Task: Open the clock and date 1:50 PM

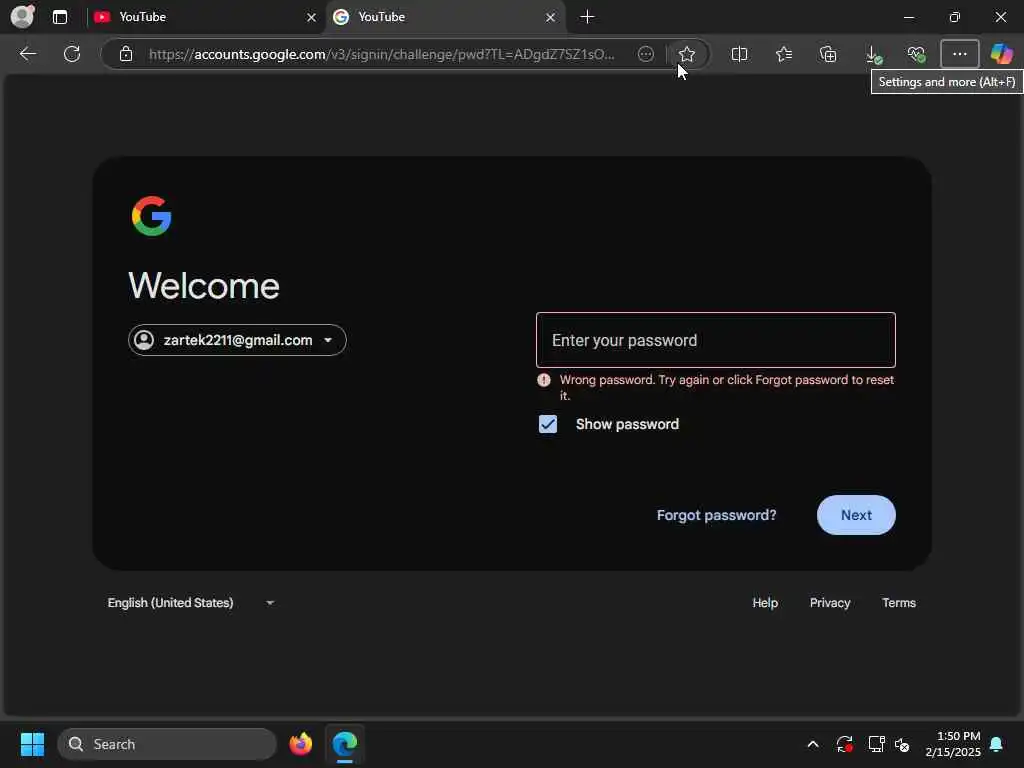Action: click(953, 744)
